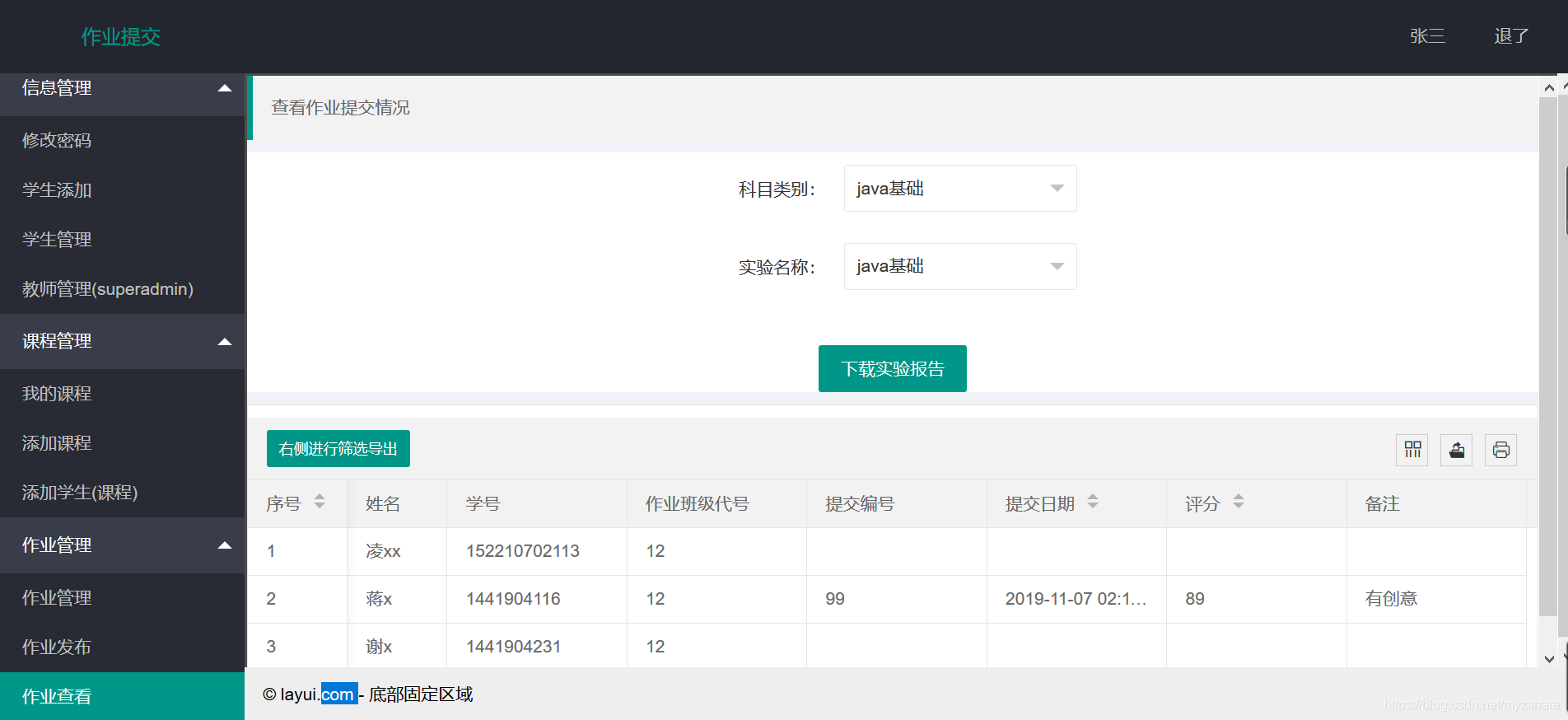Click 退了 logout link in header
Viewport: 1568px width, 720px height.
click(1512, 36)
